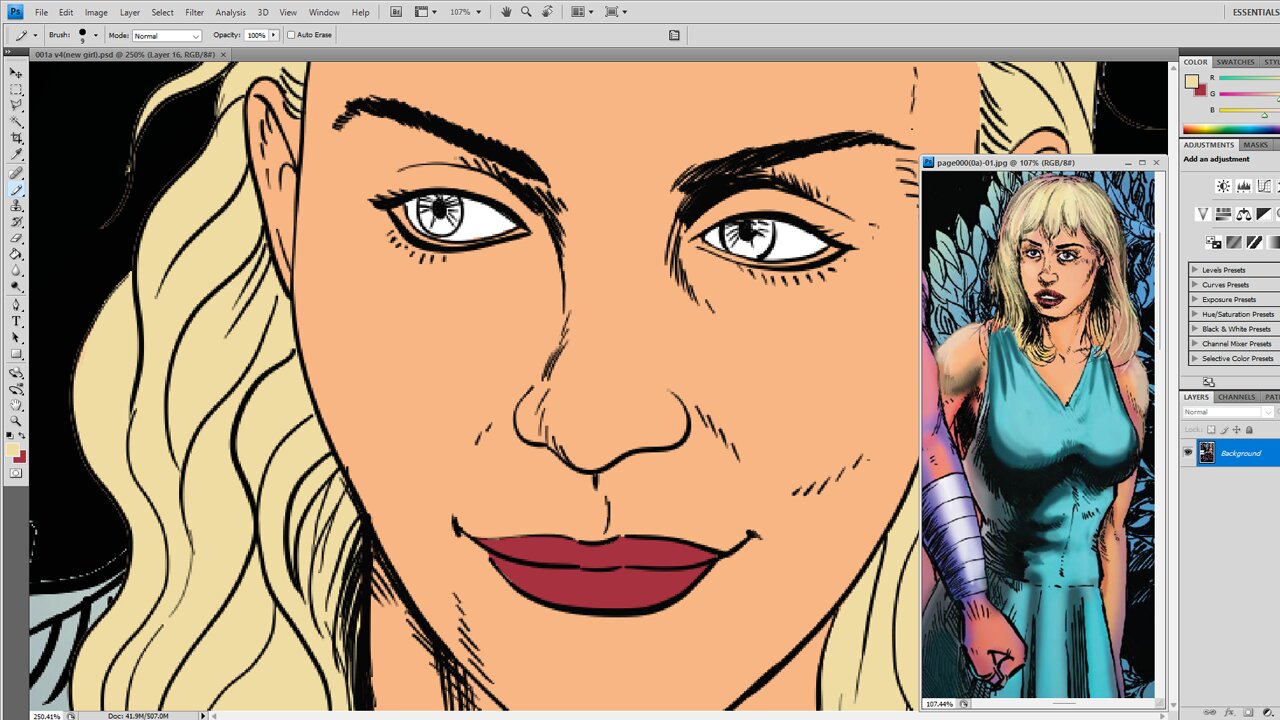Viewport: 1280px width, 720px height.
Task: Expand Selective Color Presets
Action: click(x=1194, y=358)
